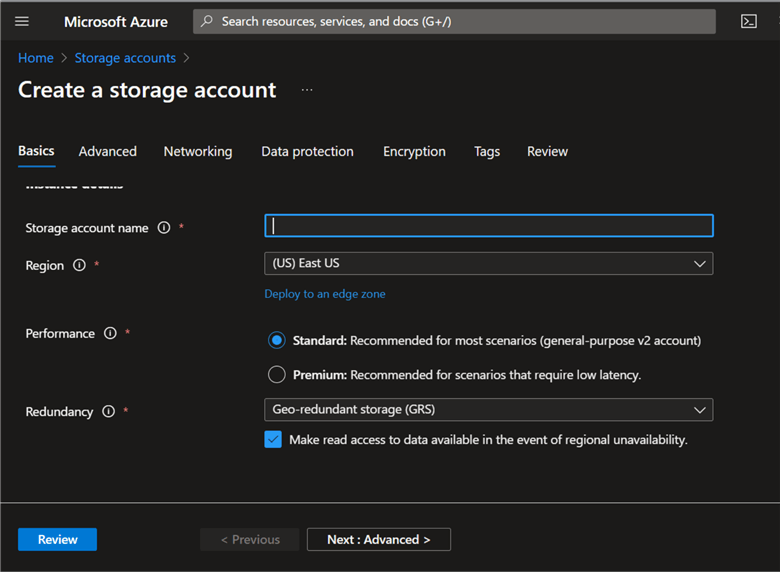
Task: Click the Next : Advanced button
Action: coord(378,540)
